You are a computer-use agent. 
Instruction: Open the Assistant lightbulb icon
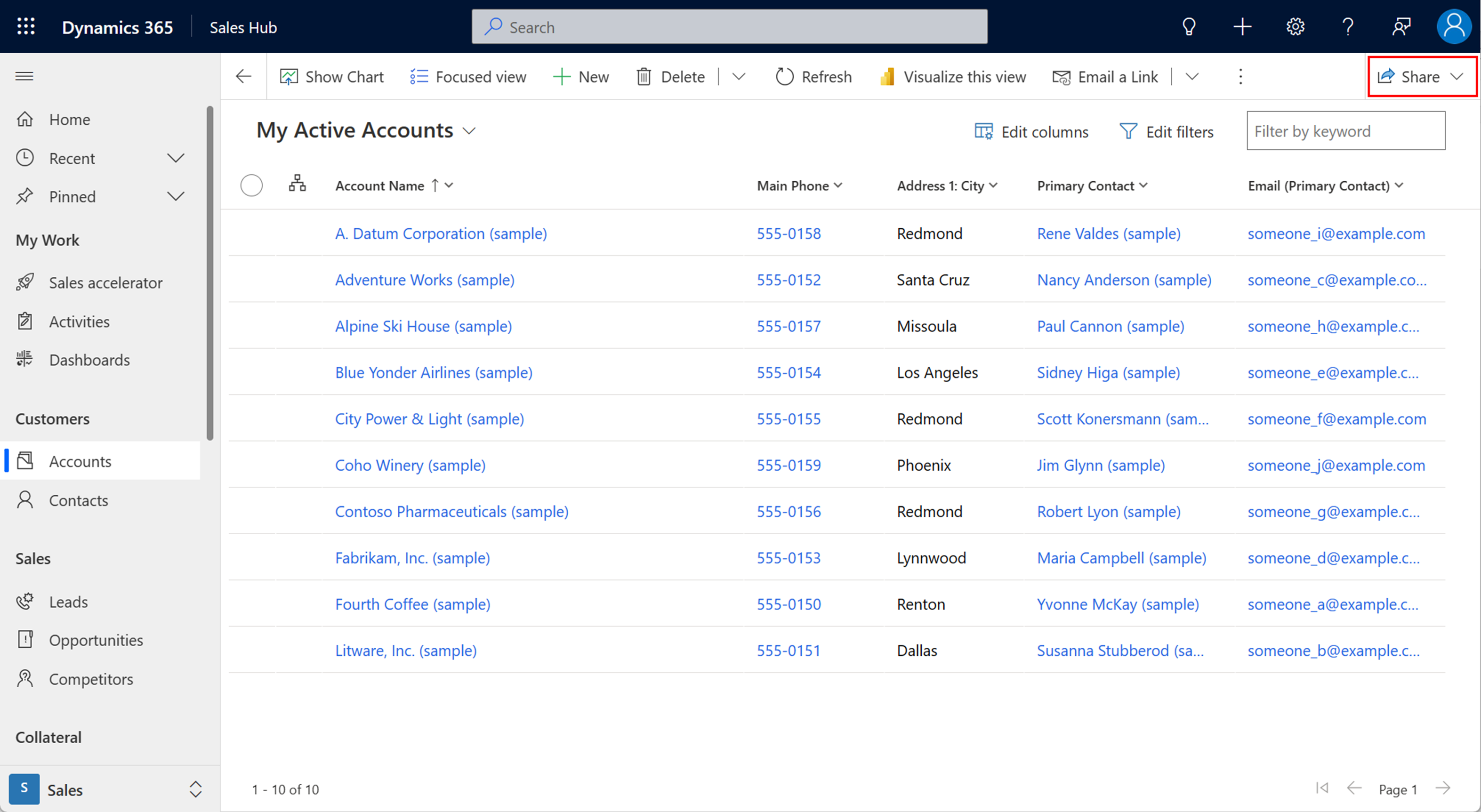pos(1189,26)
